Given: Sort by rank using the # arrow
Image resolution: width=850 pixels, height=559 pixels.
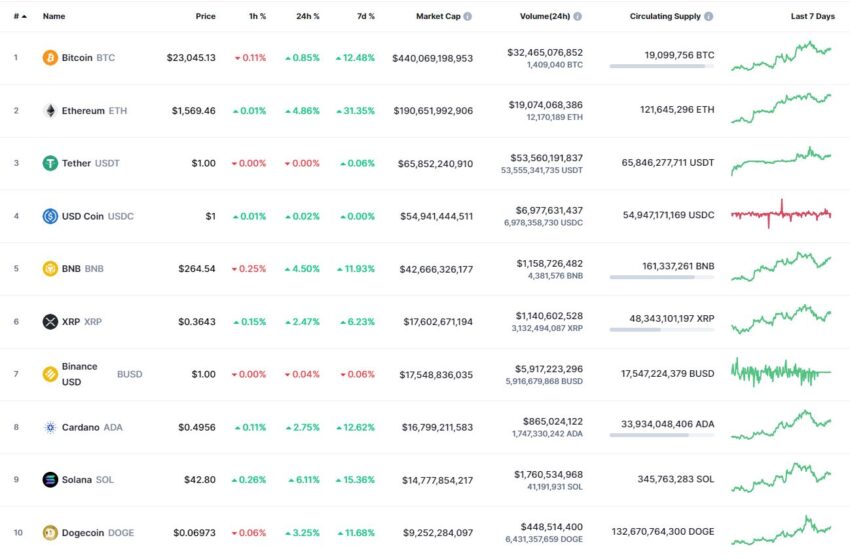Looking at the screenshot, I should [20, 16].
